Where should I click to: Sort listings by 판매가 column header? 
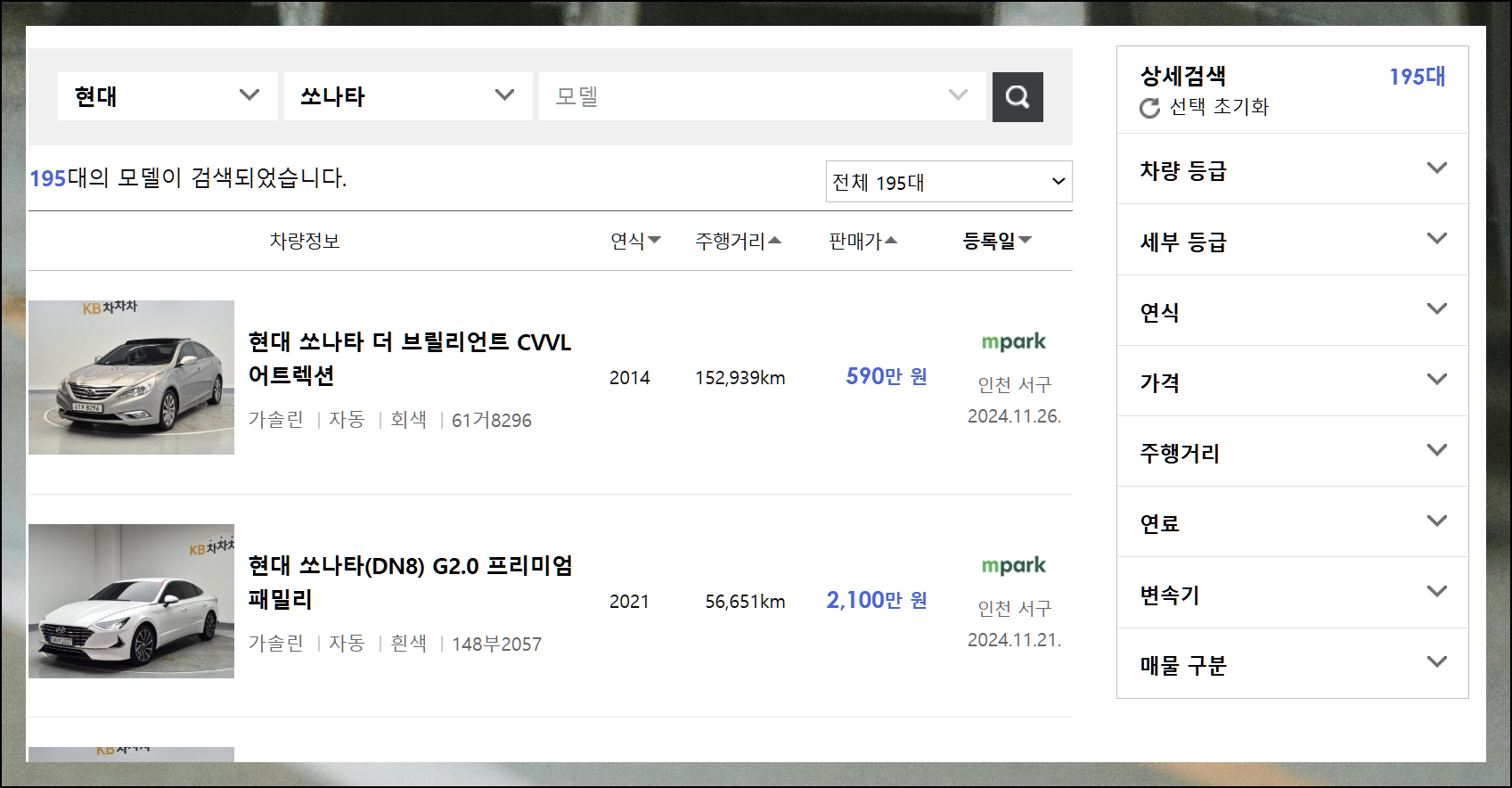pos(862,241)
